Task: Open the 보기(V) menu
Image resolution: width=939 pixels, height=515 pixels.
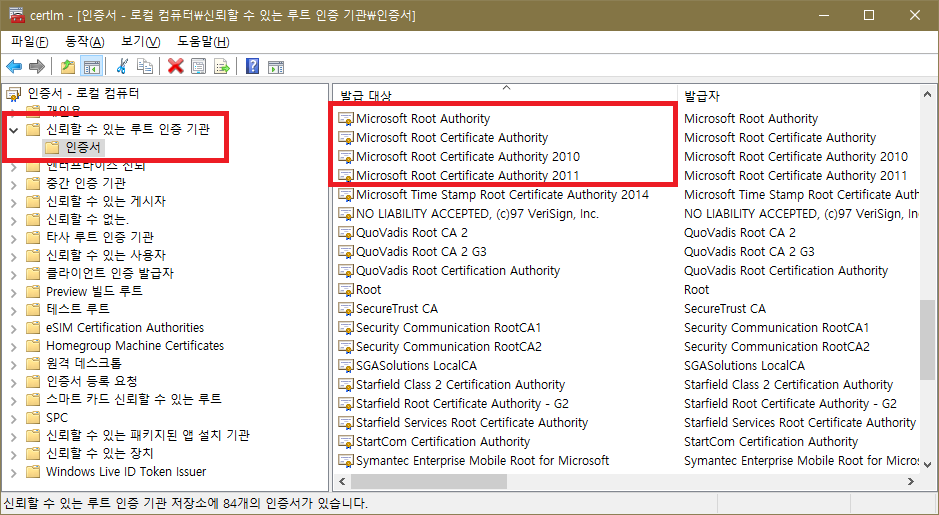Action: (141, 41)
